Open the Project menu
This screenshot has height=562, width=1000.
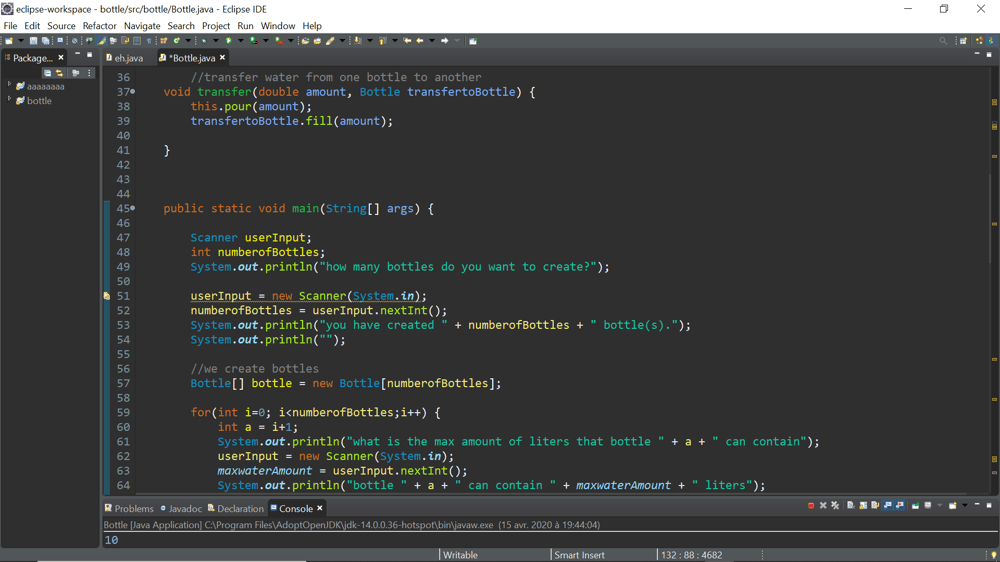[x=216, y=26]
